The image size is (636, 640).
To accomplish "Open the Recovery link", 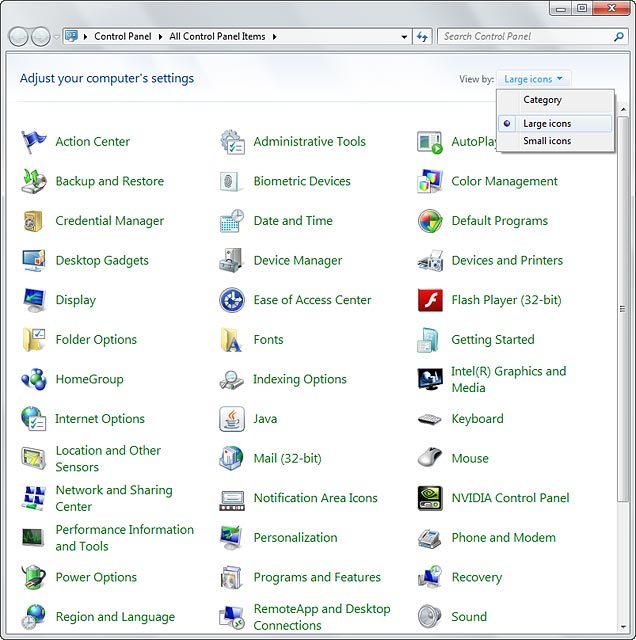I will (x=477, y=577).
